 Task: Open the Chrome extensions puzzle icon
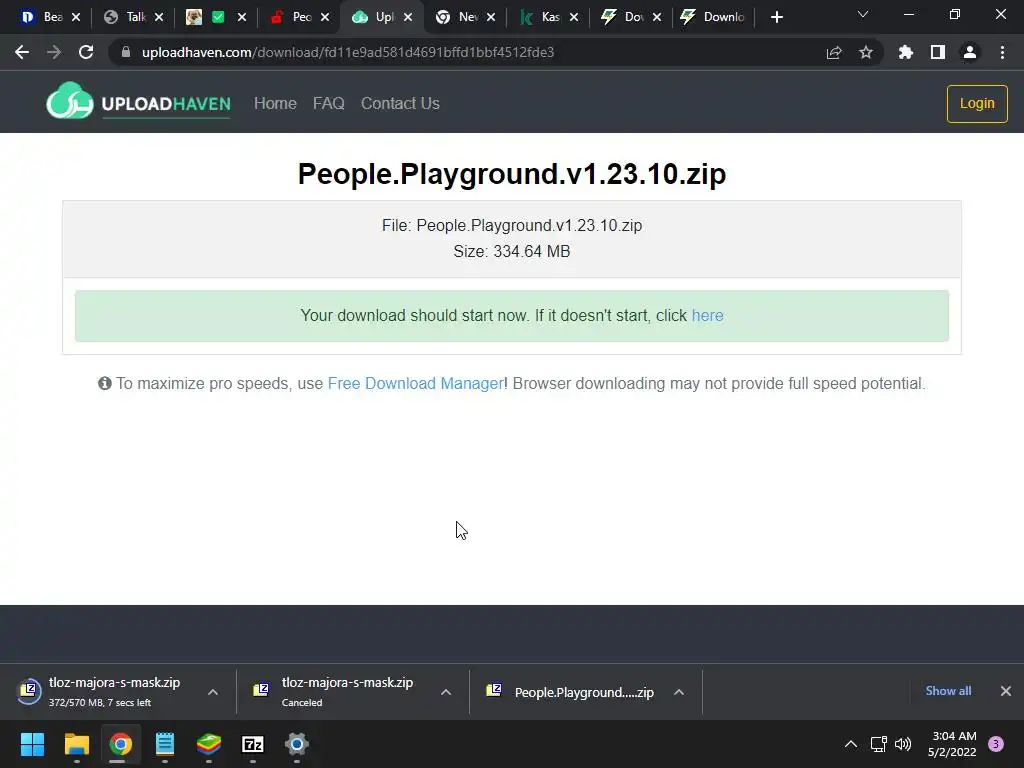point(905,52)
